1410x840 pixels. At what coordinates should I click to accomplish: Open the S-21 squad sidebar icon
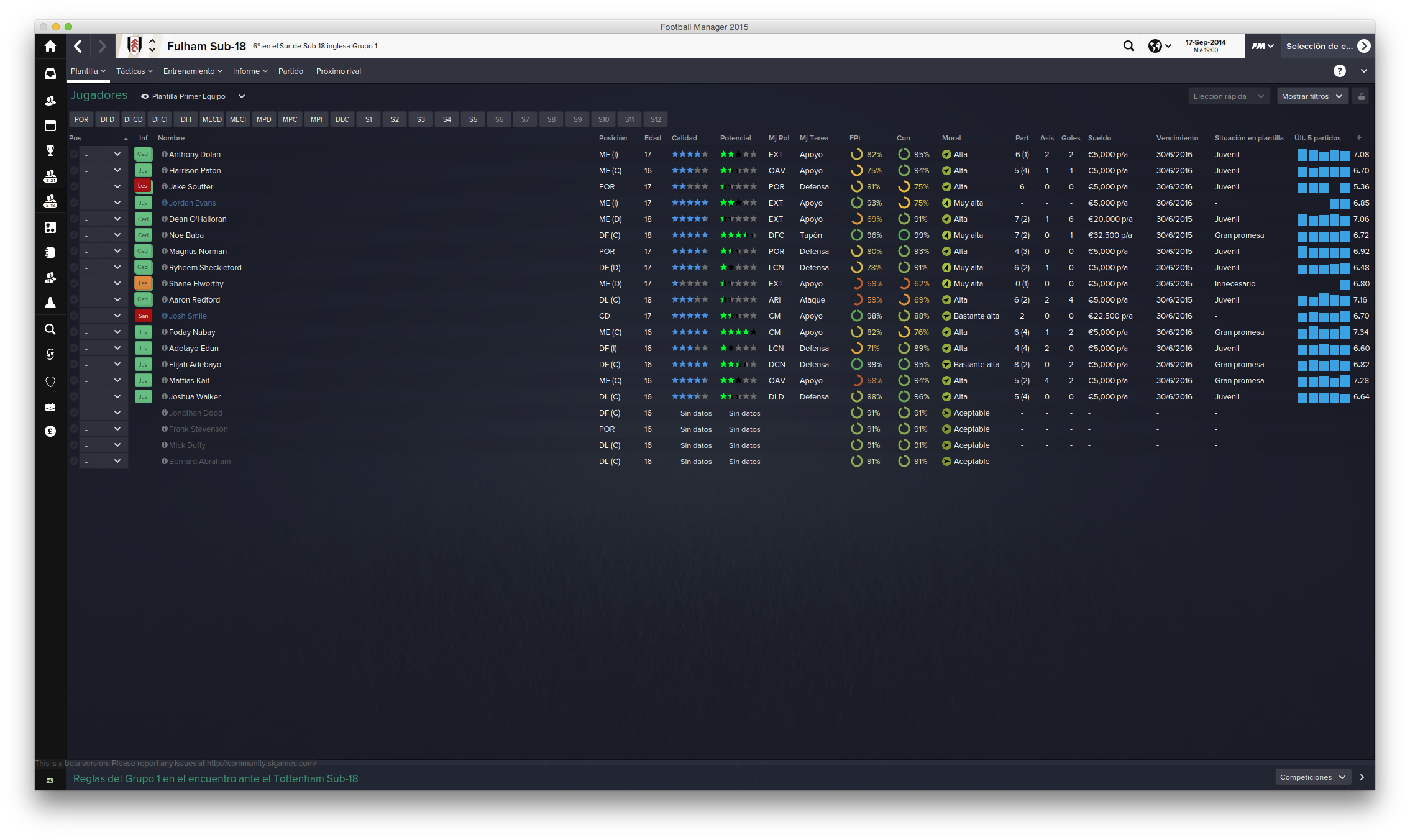(50, 176)
